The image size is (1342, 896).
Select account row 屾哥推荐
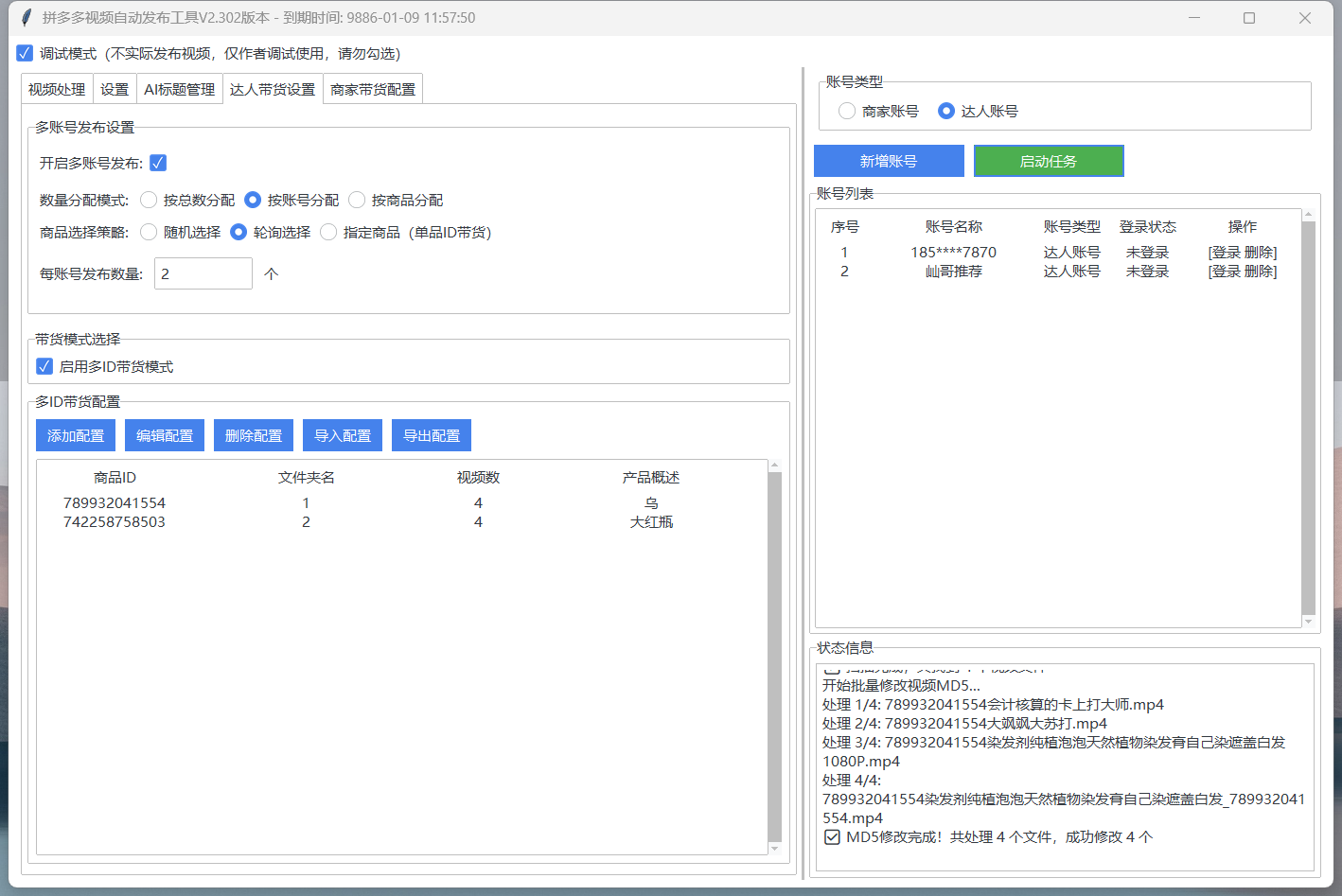[1058, 271]
